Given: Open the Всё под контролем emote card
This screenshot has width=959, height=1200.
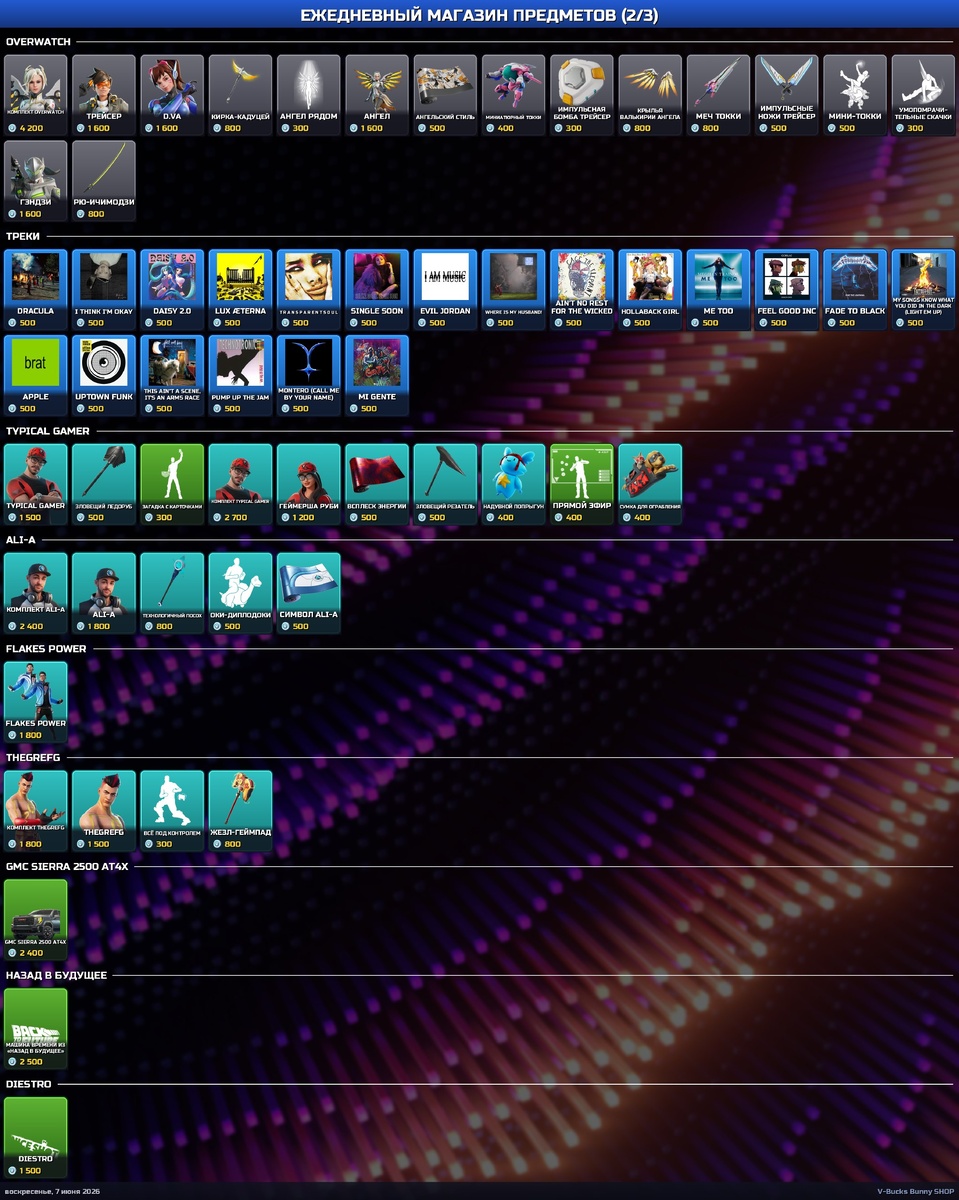Looking at the screenshot, I should [x=172, y=812].
